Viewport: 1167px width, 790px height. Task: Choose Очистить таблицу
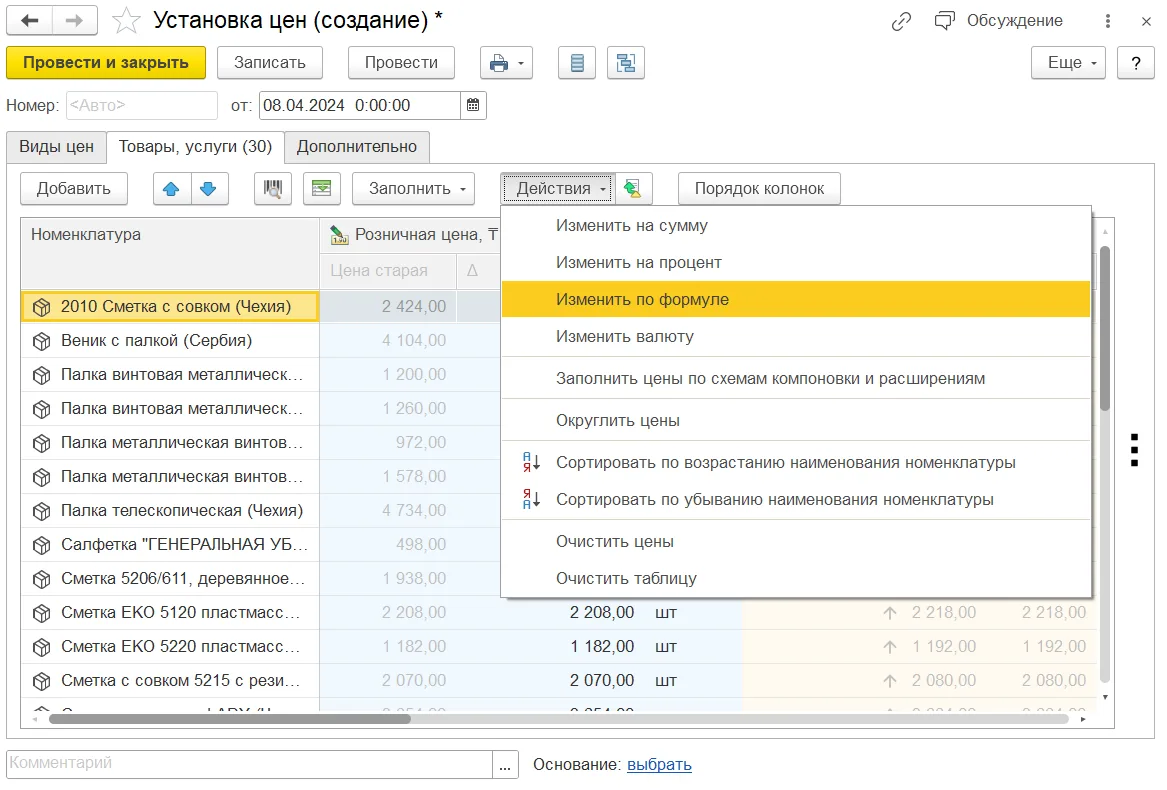[x=796, y=578]
